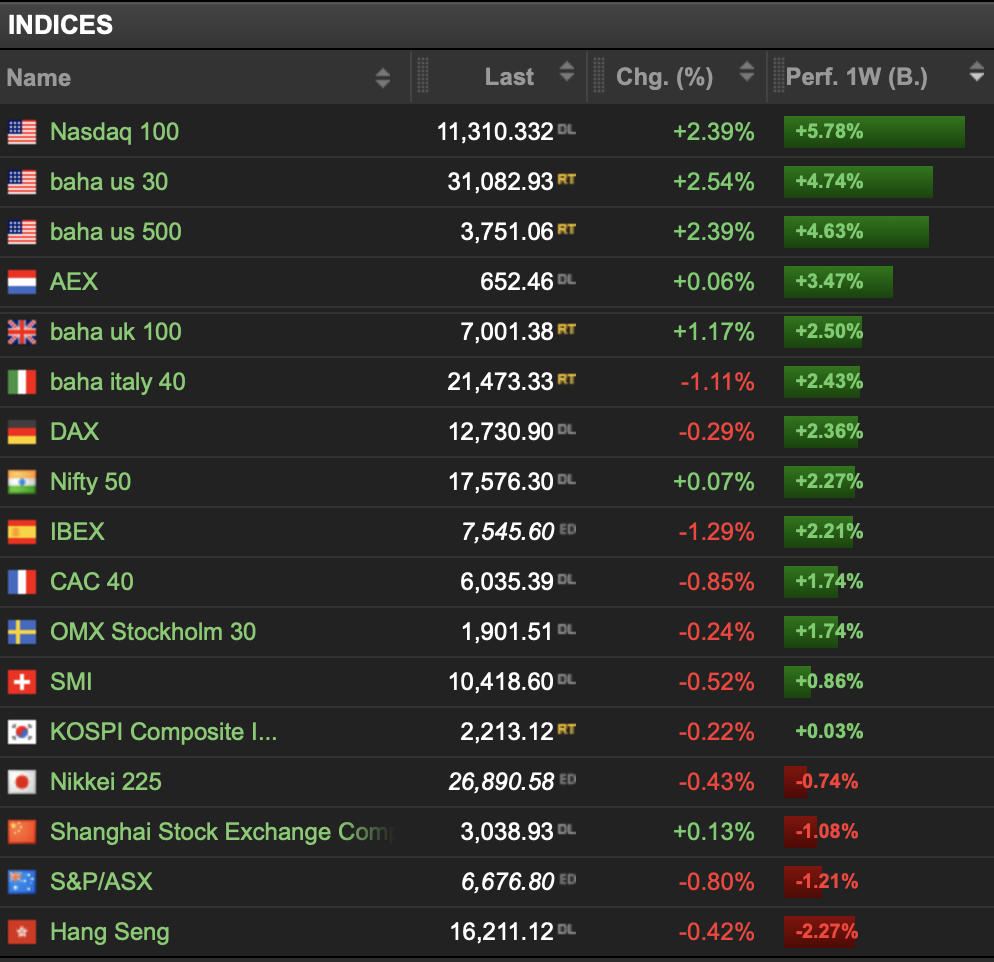Open the baha us 30 index link
This screenshot has height=962, width=994.
tap(109, 182)
